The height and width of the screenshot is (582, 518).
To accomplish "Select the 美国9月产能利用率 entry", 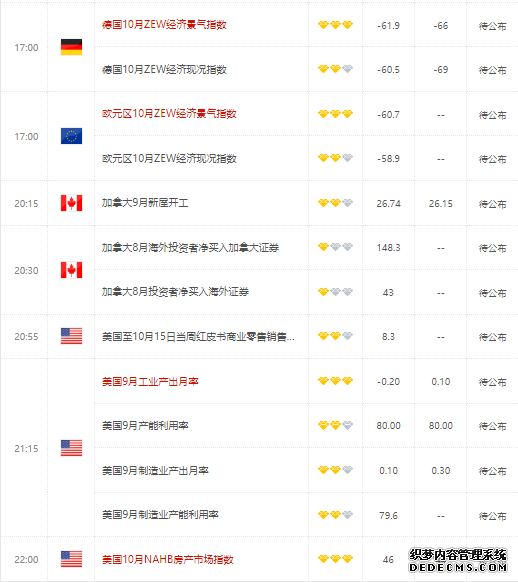I will click(145, 425).
